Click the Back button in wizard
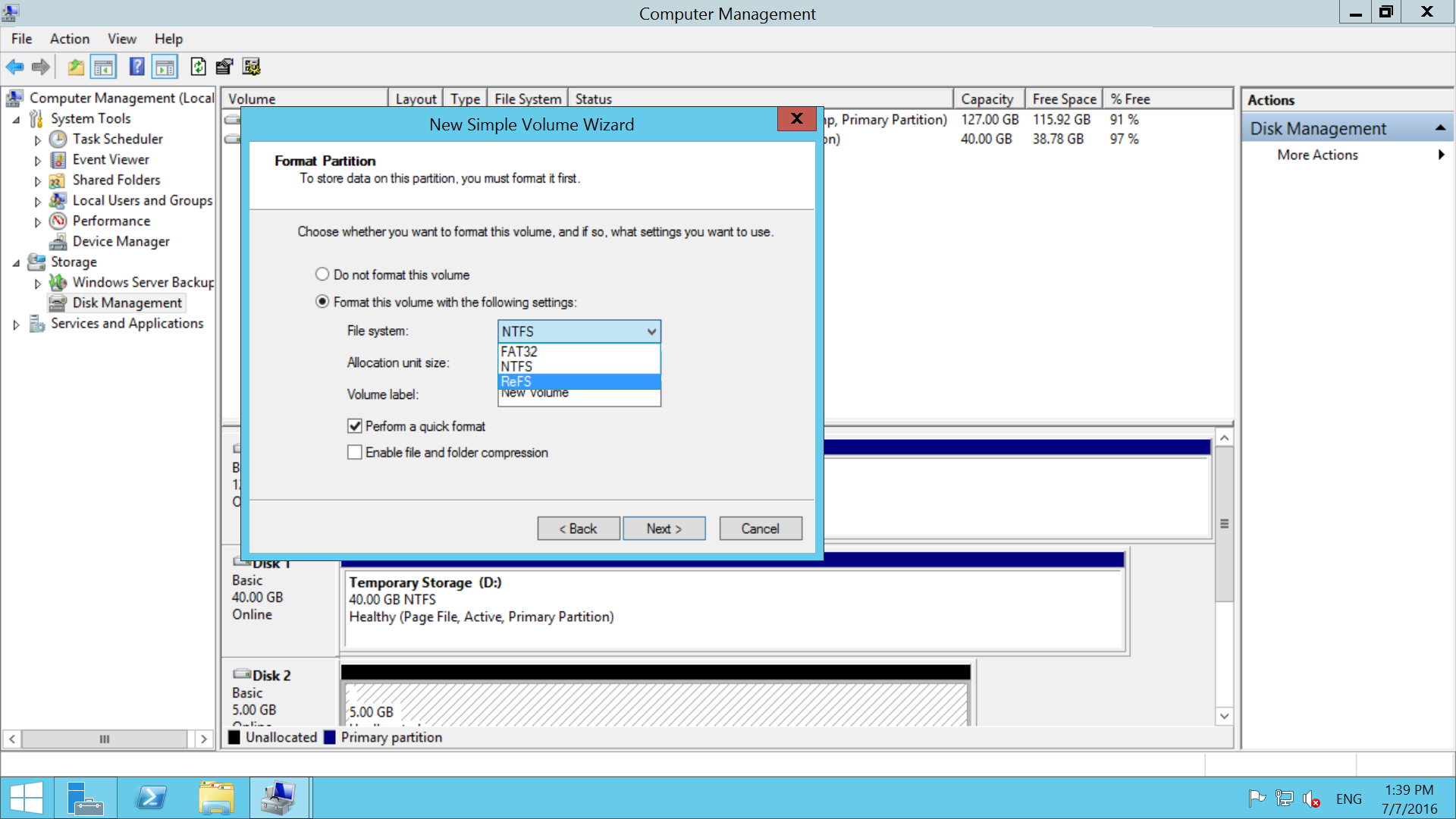 pos(579,529)
